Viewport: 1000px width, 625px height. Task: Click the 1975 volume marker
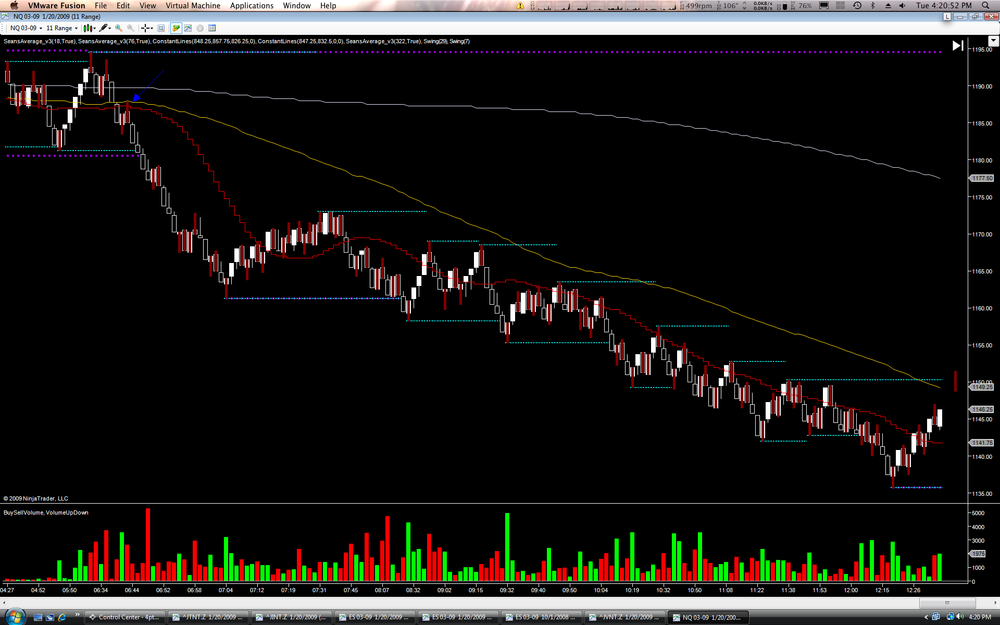978,554
